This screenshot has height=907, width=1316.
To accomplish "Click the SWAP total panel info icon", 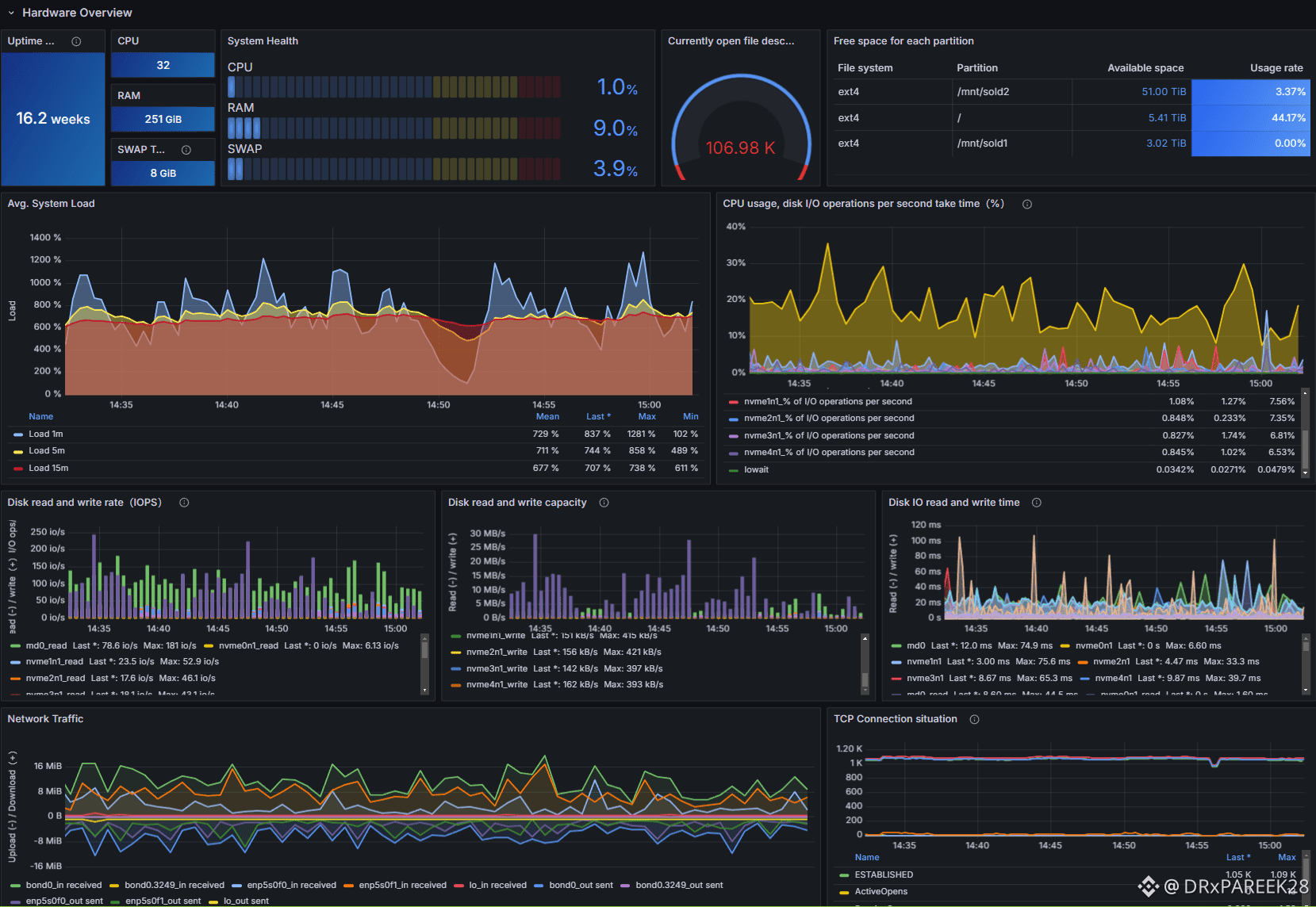I will click(x=186, y=150).
